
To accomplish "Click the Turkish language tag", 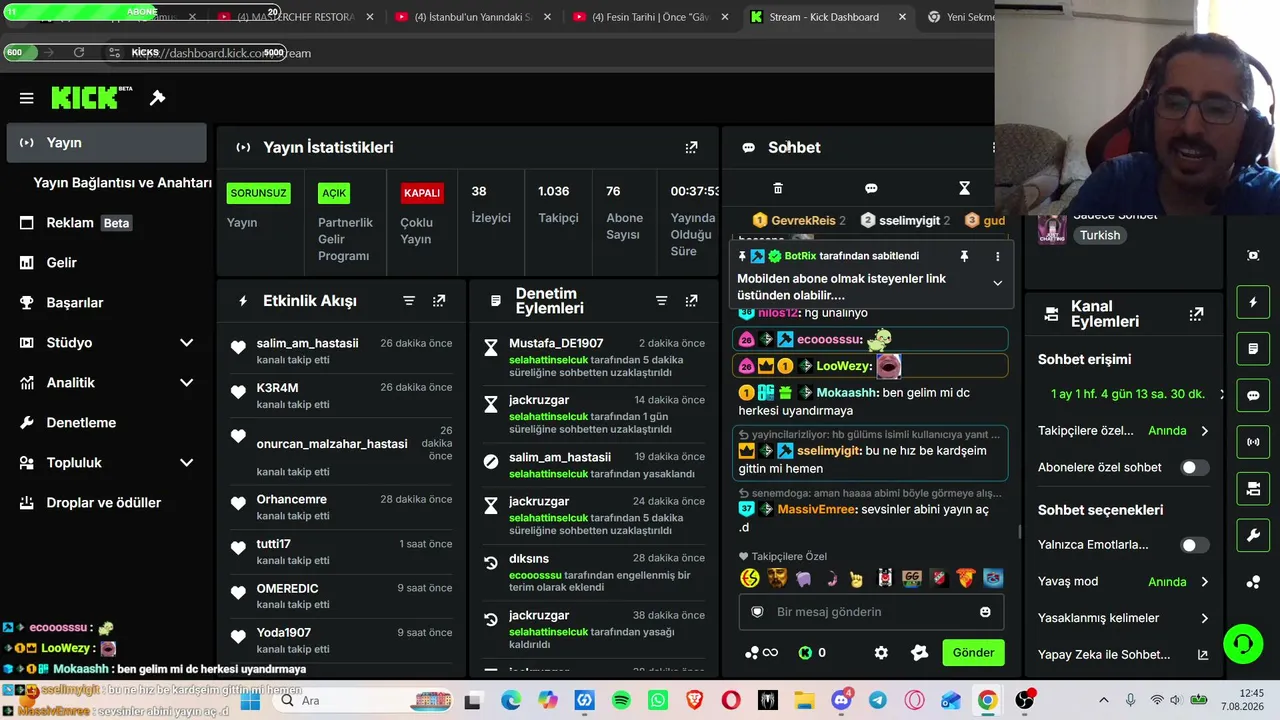I will tap(1100, 236).
